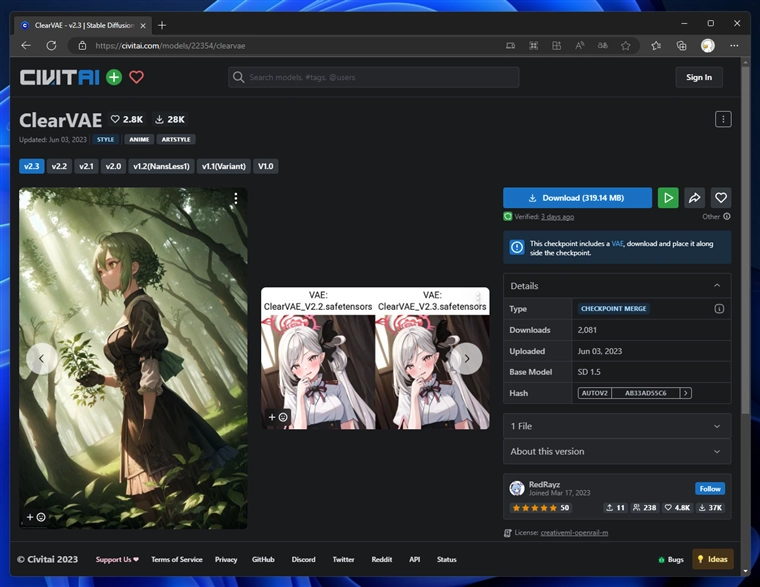760x587 pixels.
Task: Click the Civitai logo
Action: (x=59, y=77)
